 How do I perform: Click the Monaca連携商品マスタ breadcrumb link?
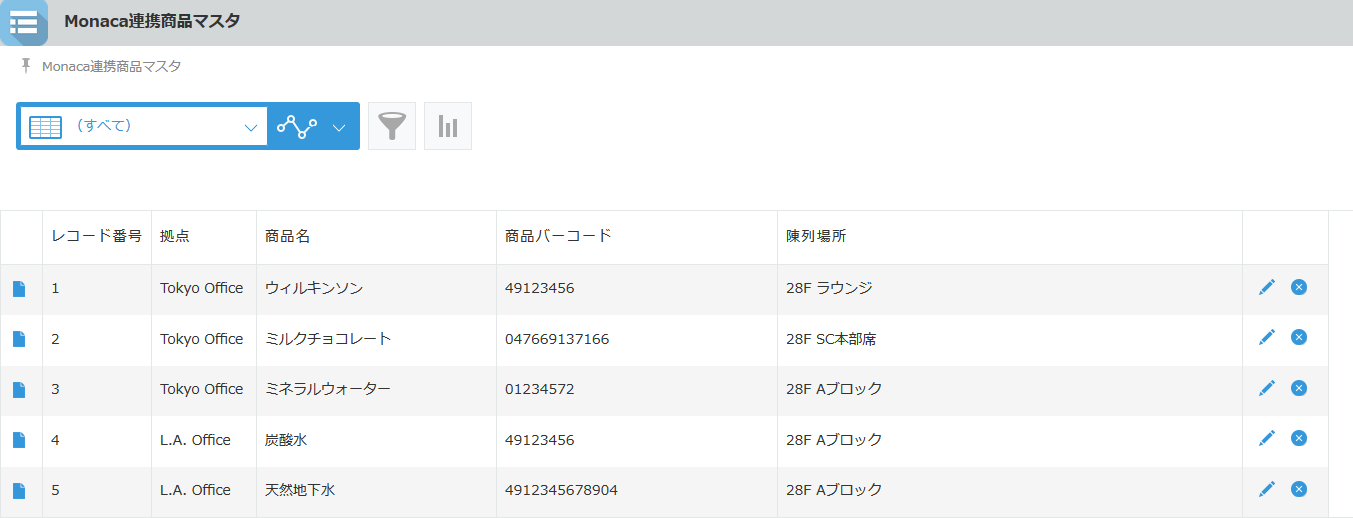pos(111,67)
